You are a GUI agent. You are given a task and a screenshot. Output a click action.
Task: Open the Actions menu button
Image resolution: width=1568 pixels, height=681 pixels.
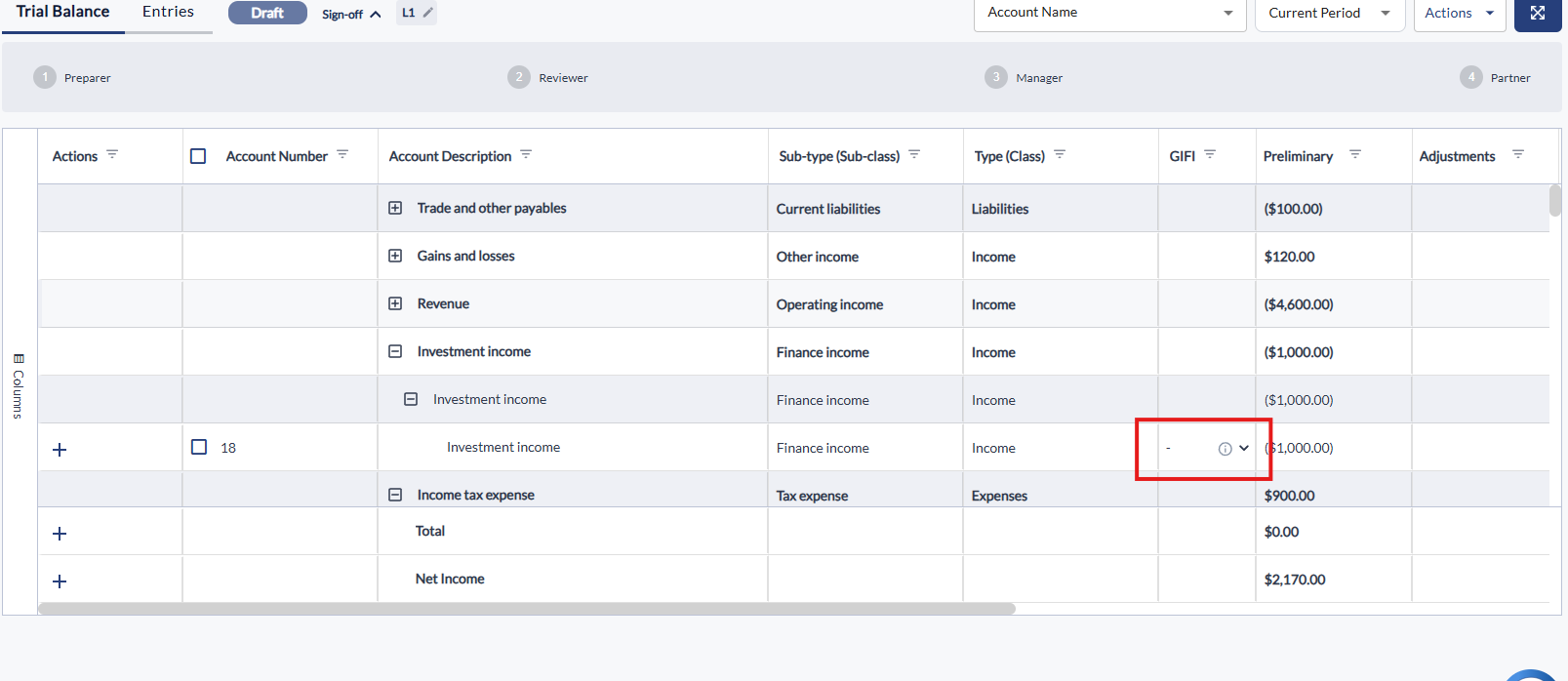point(1460,14)
